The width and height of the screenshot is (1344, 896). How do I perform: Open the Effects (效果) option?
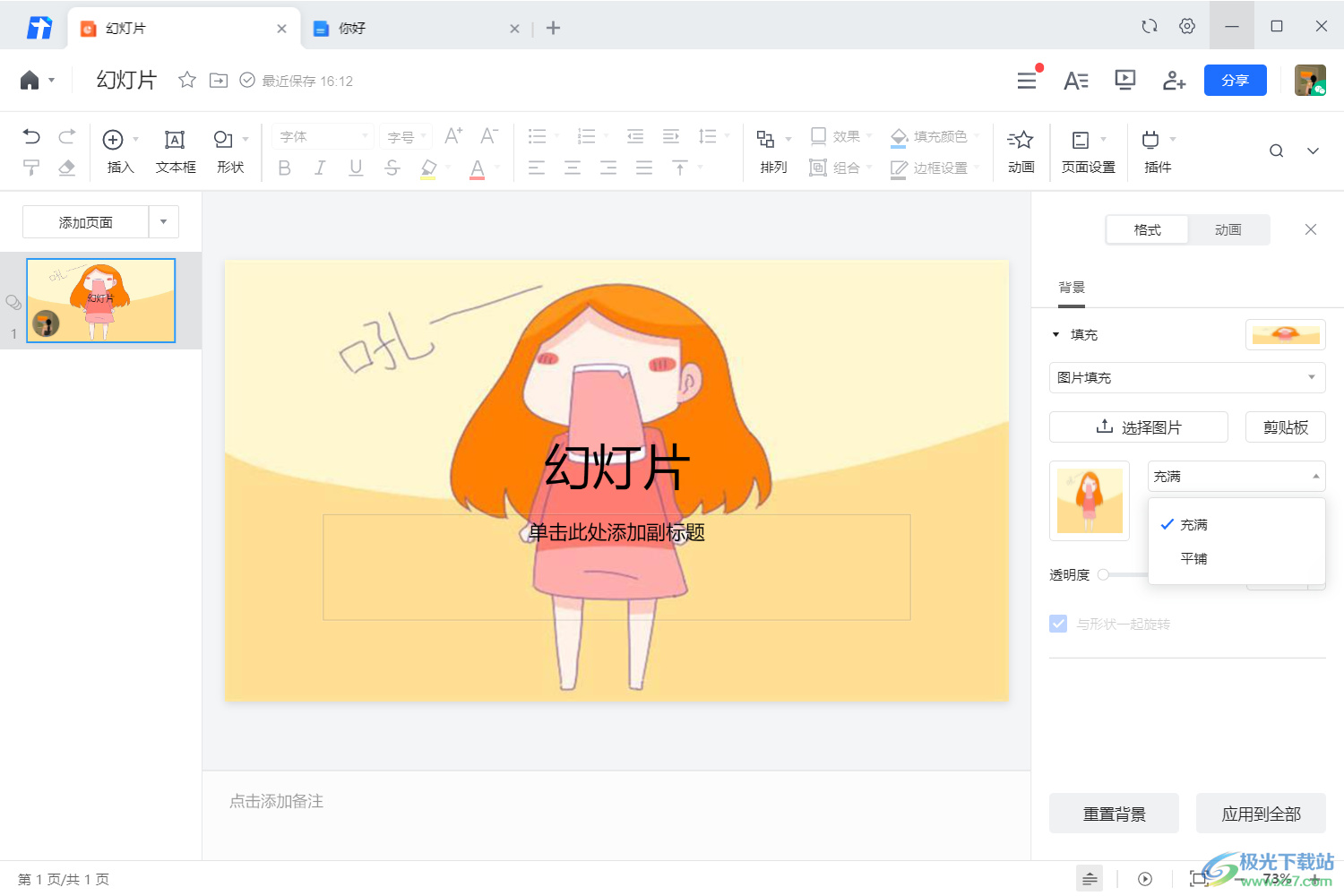point(840,136)
